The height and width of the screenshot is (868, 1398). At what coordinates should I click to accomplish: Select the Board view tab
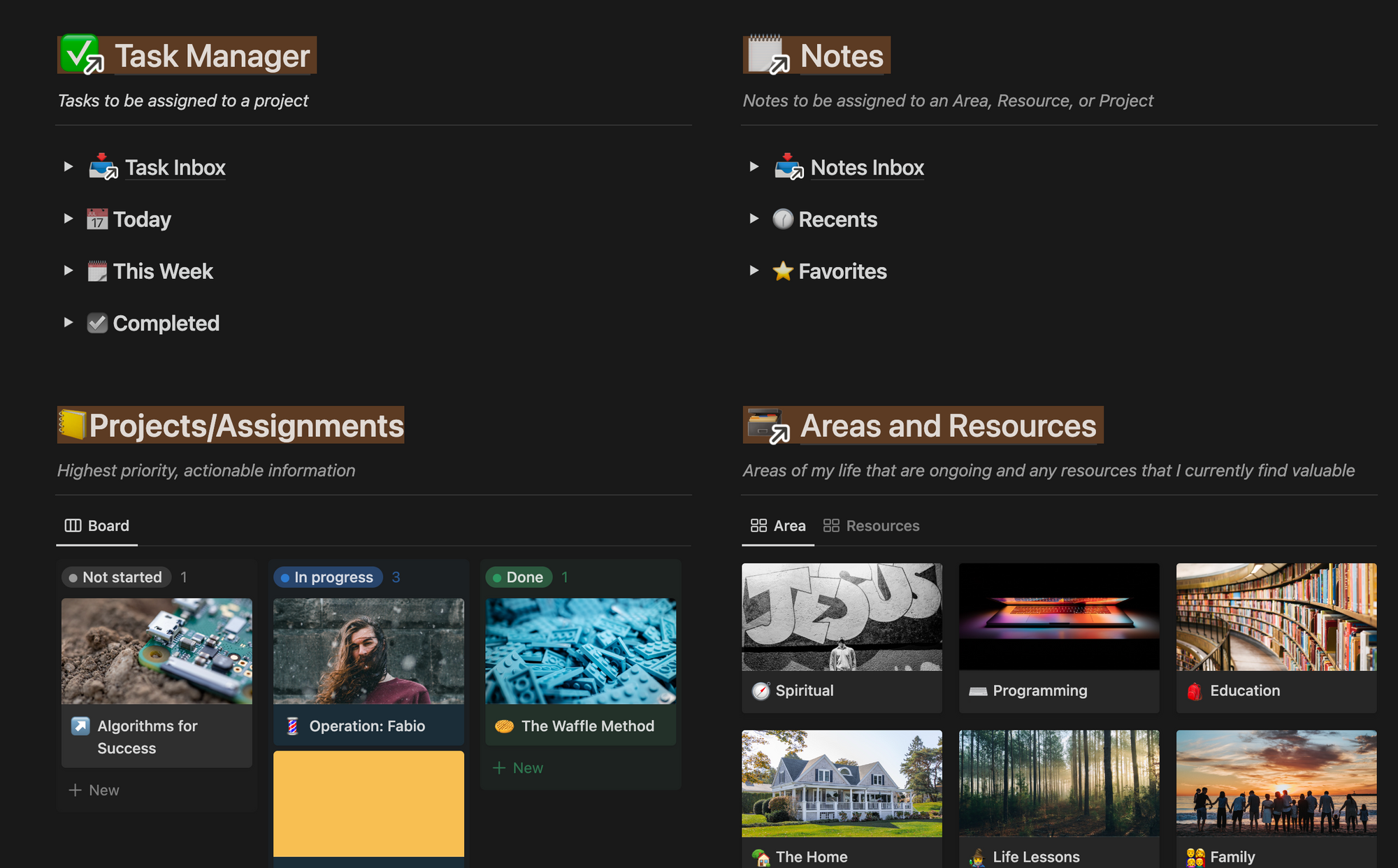(97, 526)
